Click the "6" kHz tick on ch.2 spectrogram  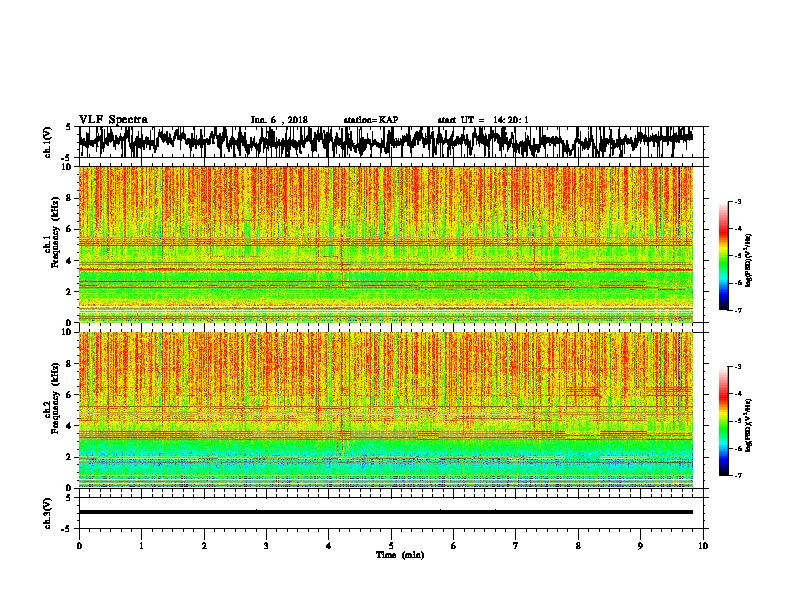point(71,395)
